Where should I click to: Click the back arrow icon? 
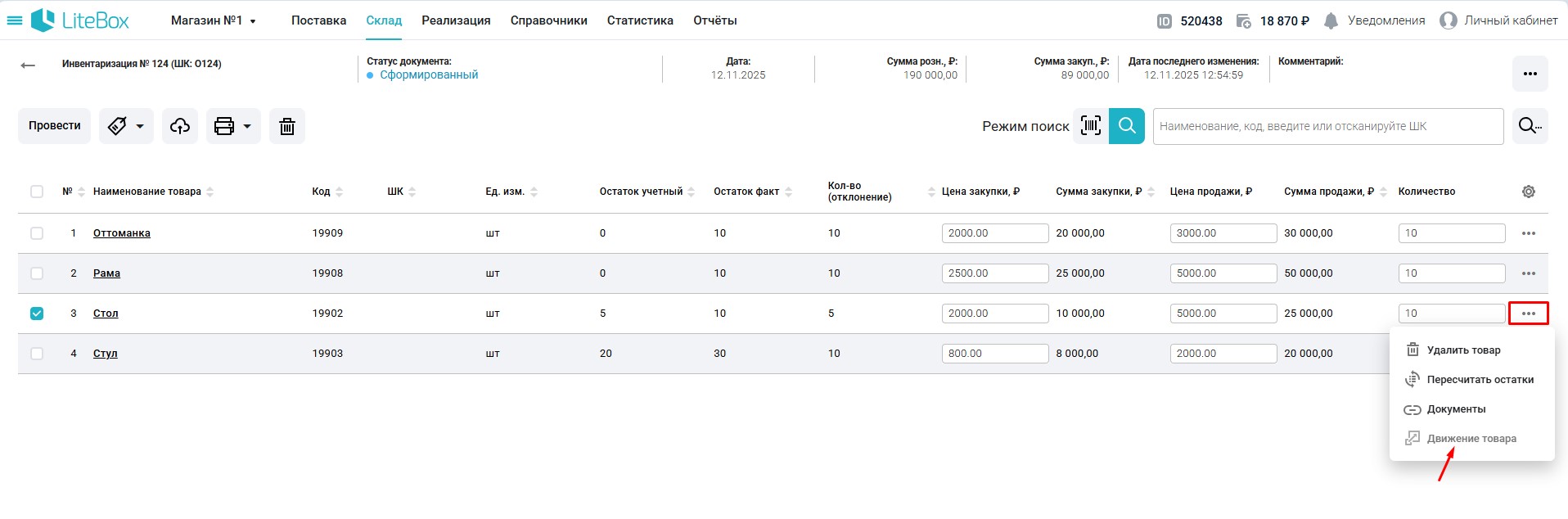[x=28, y=65]
